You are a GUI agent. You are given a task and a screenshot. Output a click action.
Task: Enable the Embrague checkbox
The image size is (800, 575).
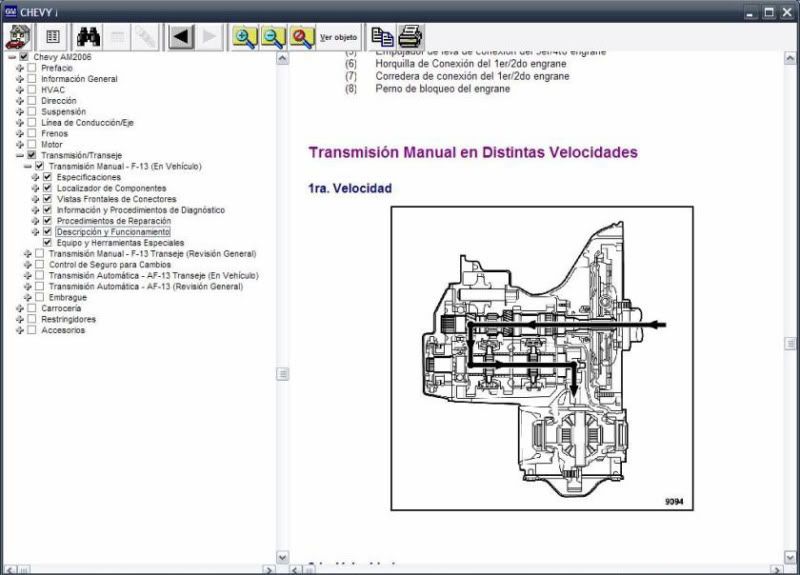(39, 297)
